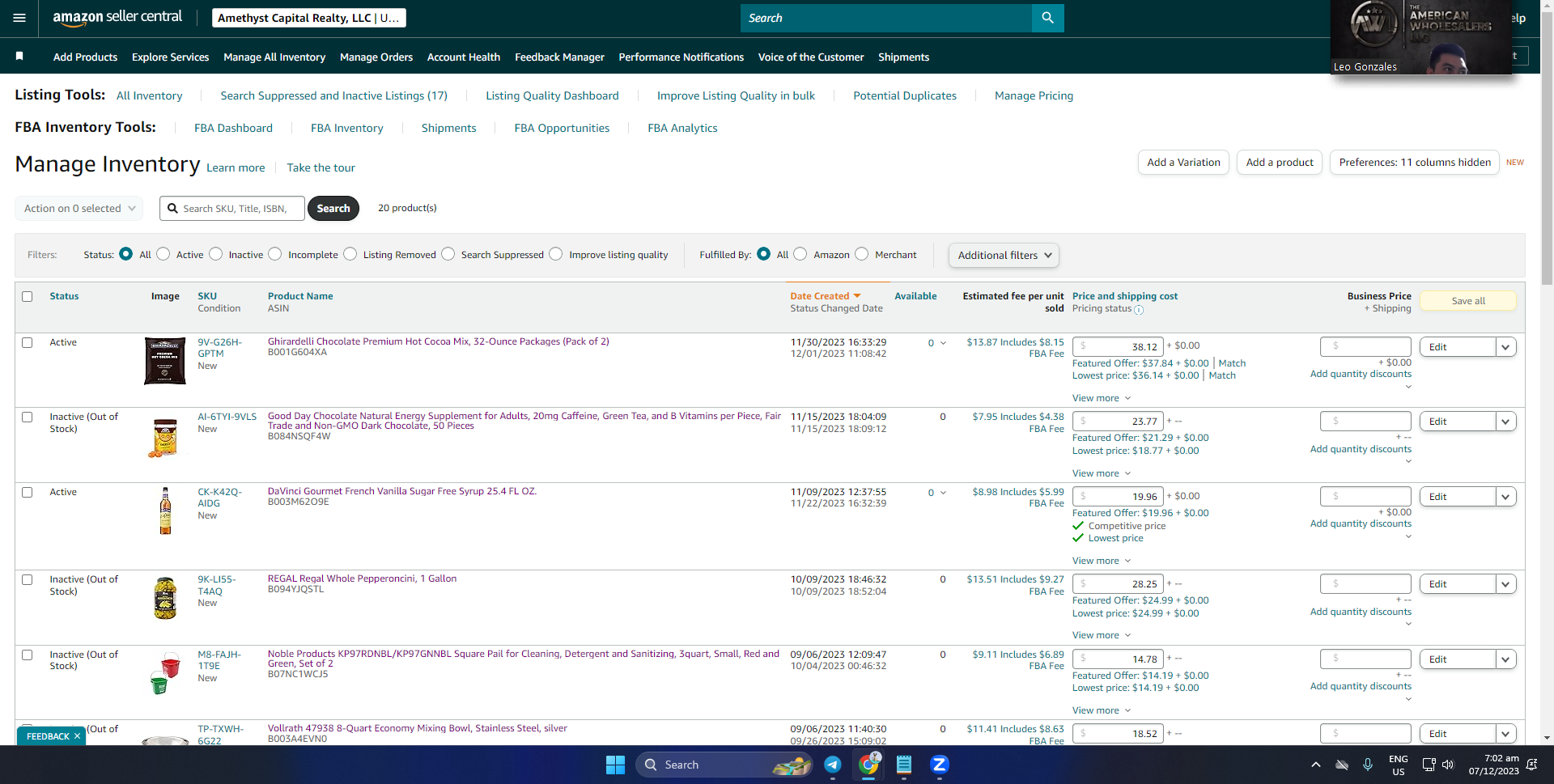1554x784 pixels.
Task: Click the DaVinci Vanilla Syrup product thumbnail
Action: point(165,511)
